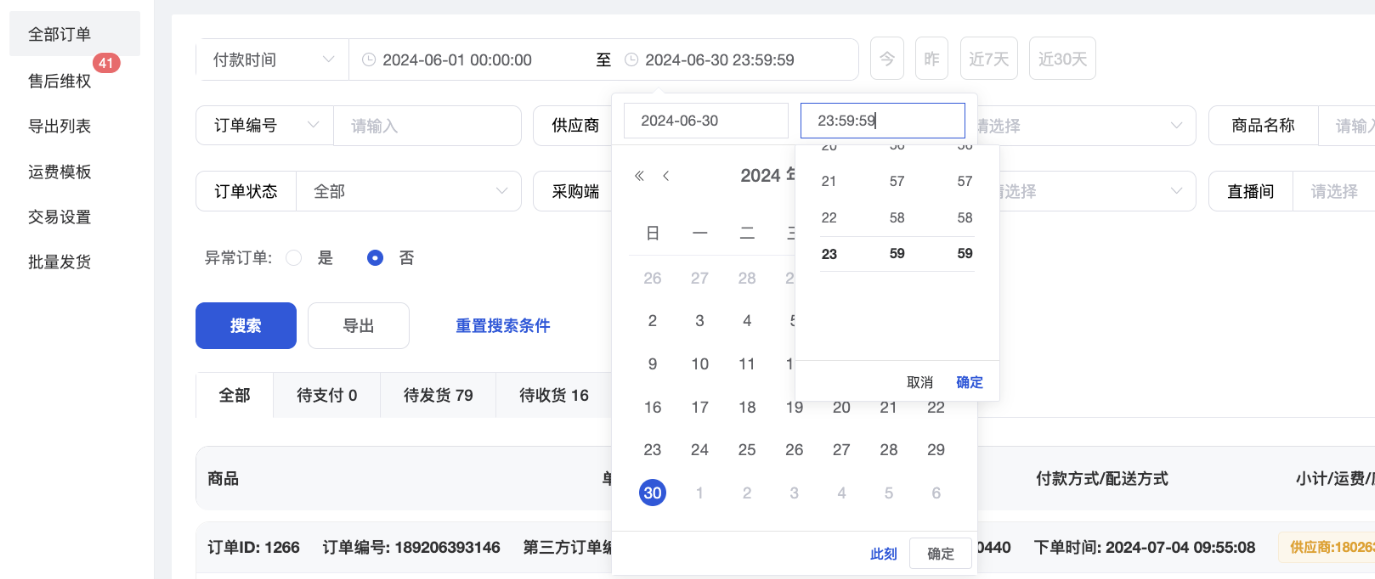The width and height of the screenshot is (1375, 579).
Task: Click the previous month arrow icon
Action: tap(666, 176)
